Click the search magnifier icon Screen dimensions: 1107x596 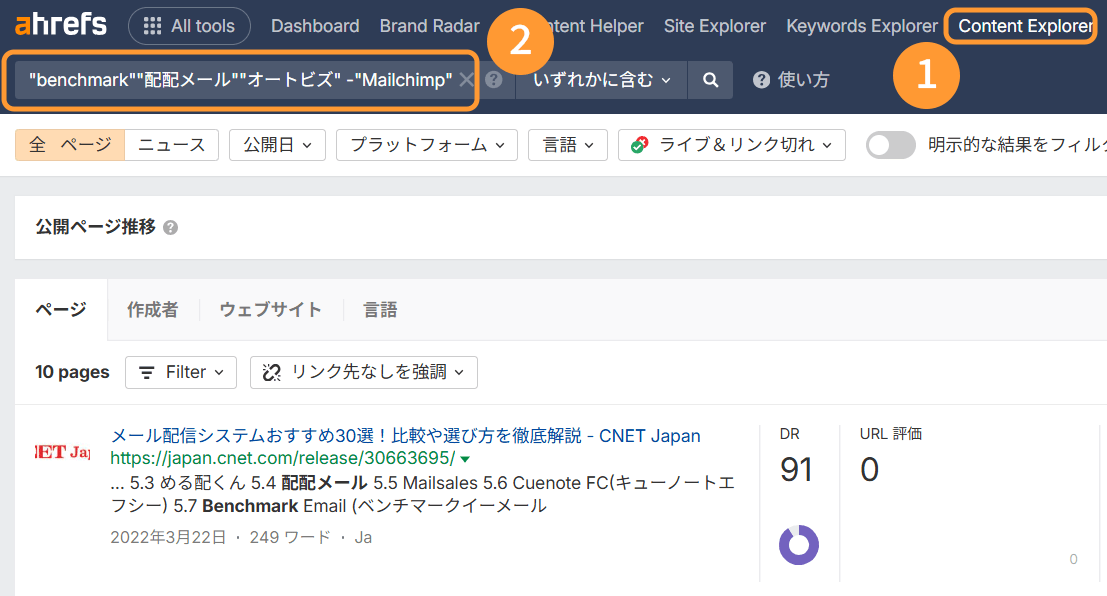pyautogui.click(x=710, y=79)
